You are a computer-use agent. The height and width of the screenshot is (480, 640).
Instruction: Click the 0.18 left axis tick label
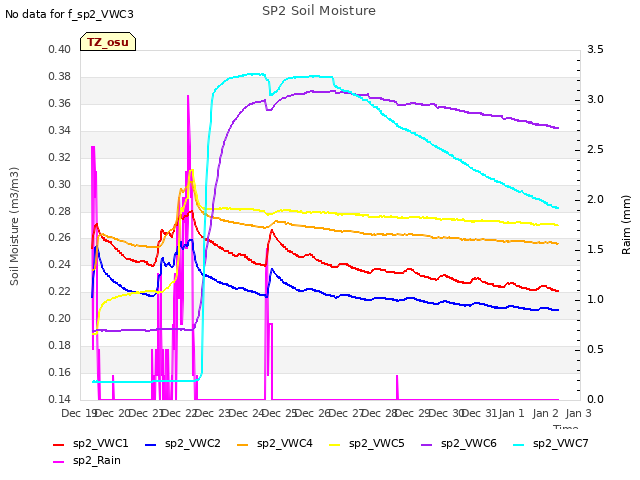coord(60,345)
